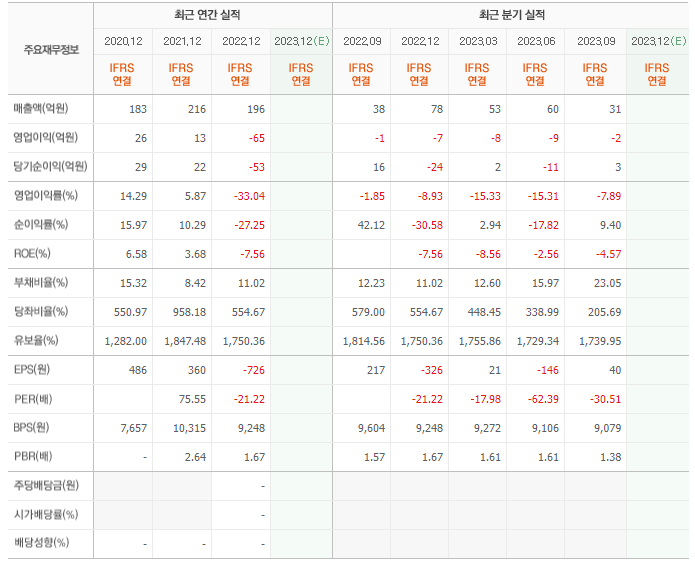
Task: Select the 2022.09 quarterly column header
Action: (362, 41)
